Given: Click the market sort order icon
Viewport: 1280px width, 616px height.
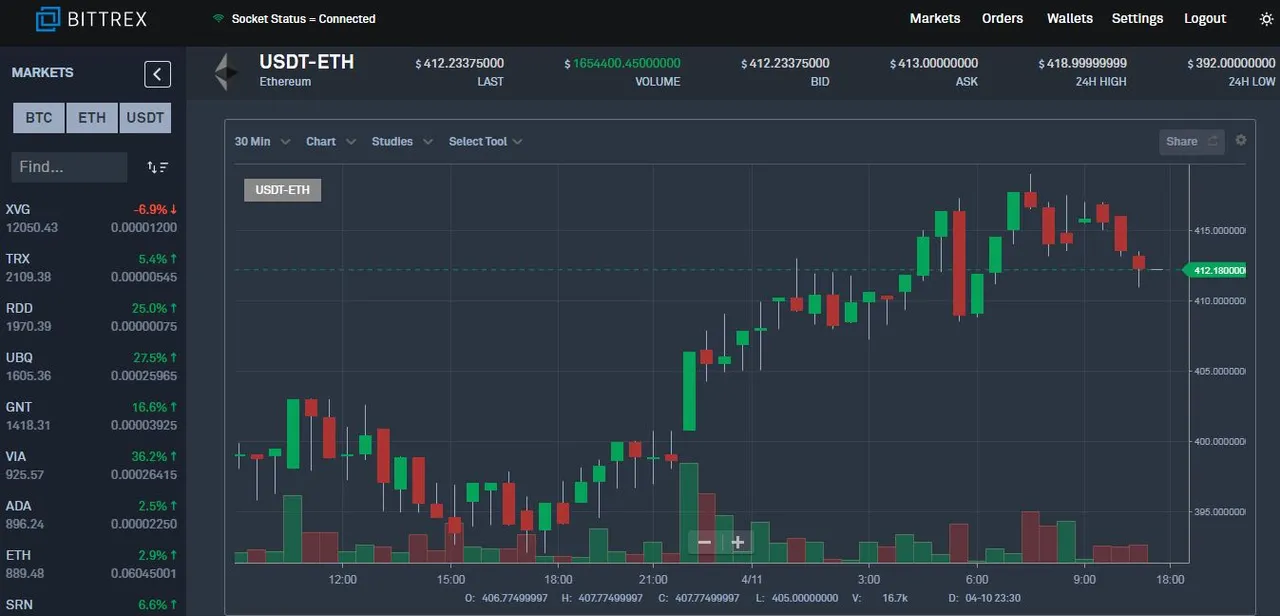Looking at the screenshot, I should click(x=157, y=167).
